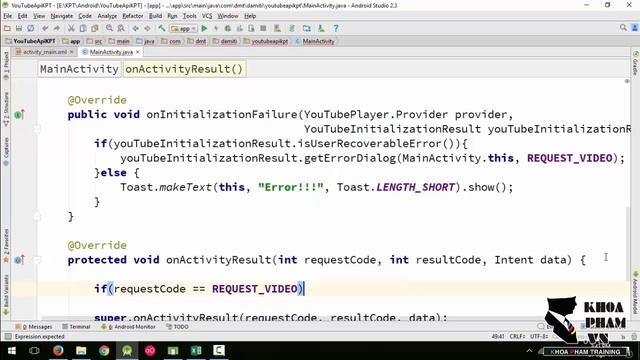
Task: Close the activity_main.xml tab
Action: pos(71,52)
